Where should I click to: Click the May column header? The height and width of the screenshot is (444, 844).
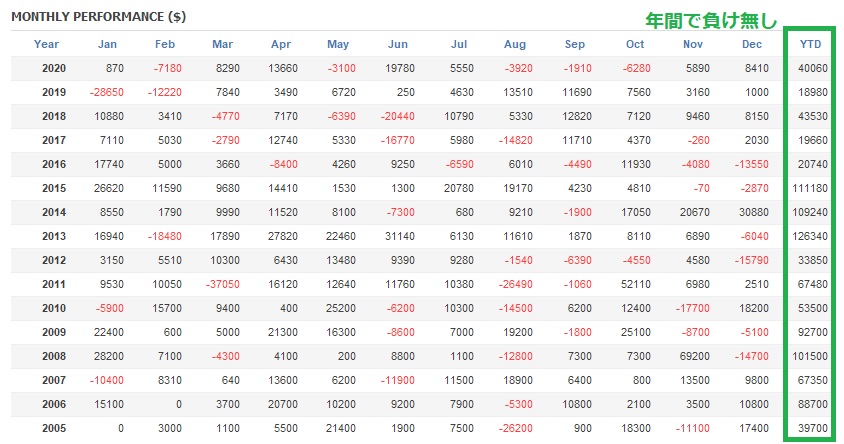[338, 44]
